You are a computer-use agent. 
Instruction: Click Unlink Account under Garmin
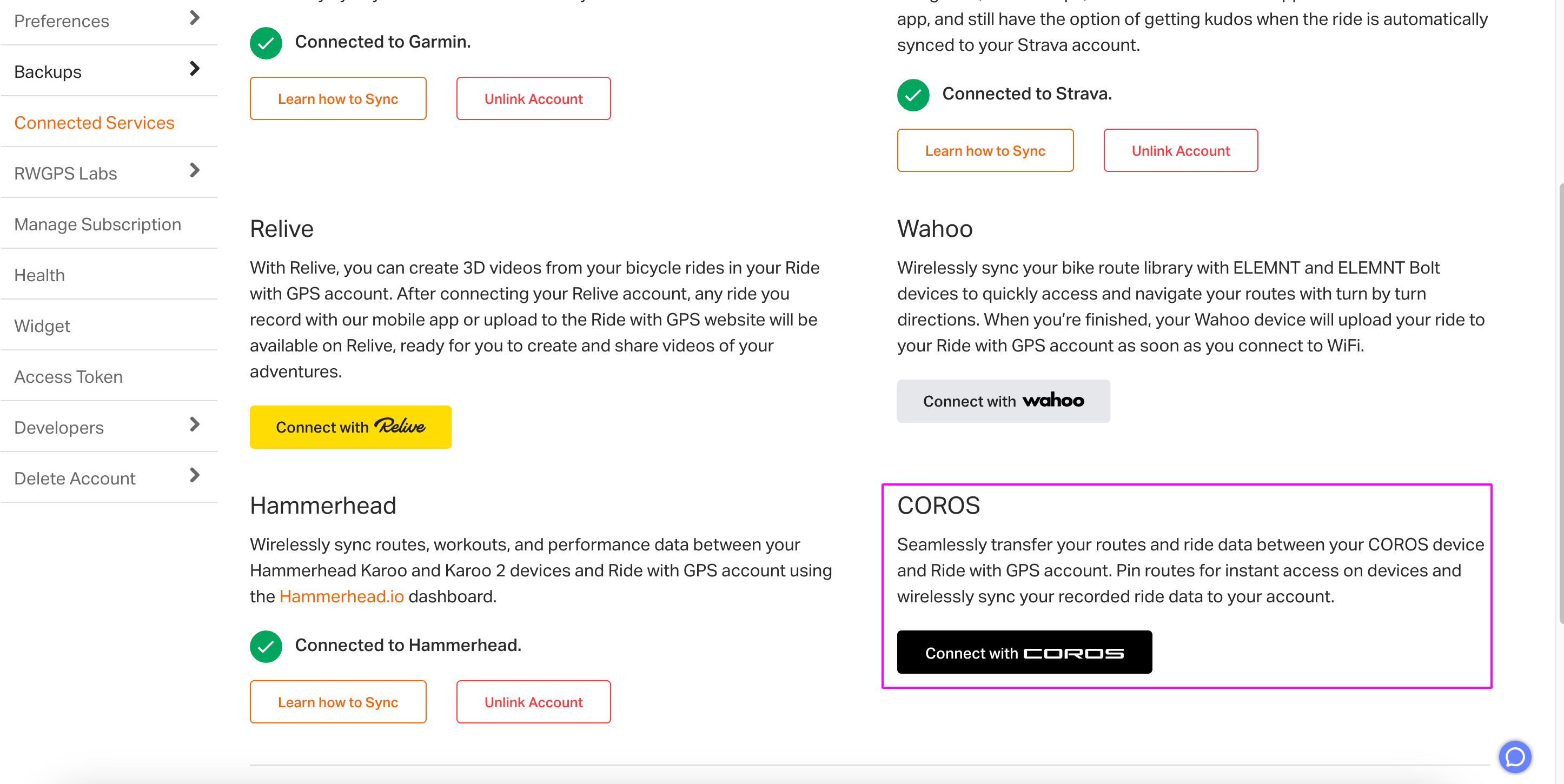(x=533, y=98)
